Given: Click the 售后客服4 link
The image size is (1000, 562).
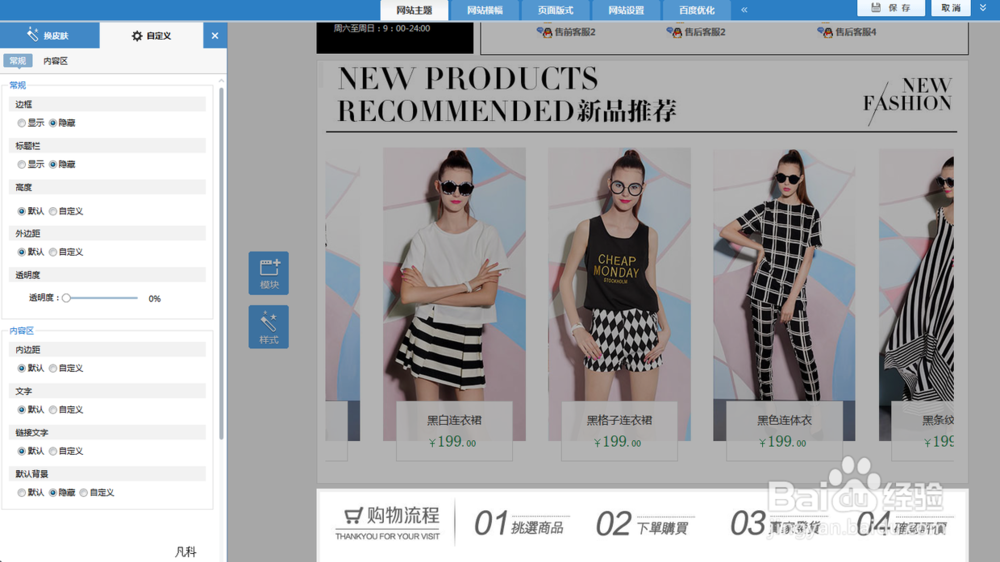Looking at the screenshot, I should [856, 32].
